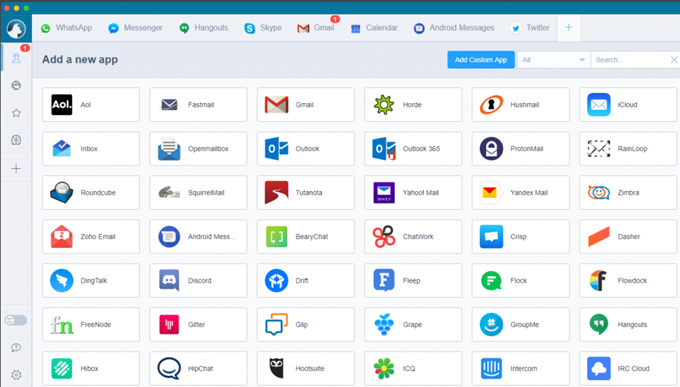Screen dimensions: 680x387
Task: Pick the Flock app tile
Action: (520, 280)
